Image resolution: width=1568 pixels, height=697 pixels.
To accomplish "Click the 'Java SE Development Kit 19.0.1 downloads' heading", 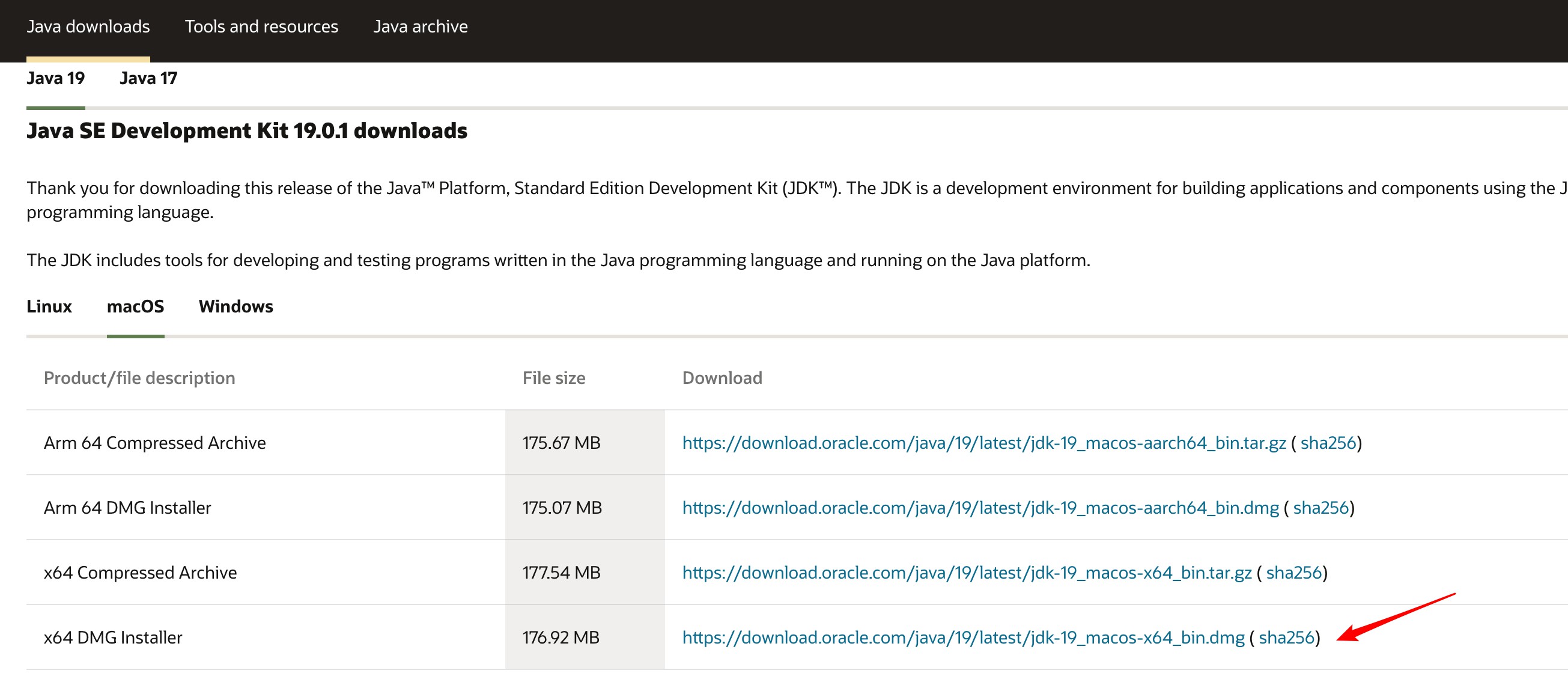I will tap(246, 132).
